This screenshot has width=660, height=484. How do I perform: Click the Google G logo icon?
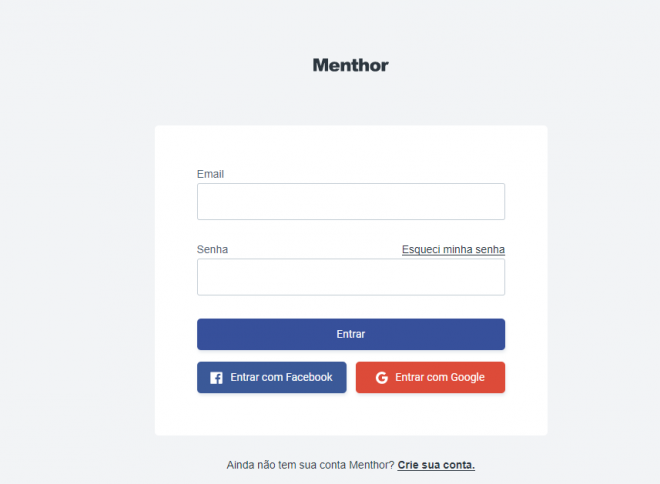(382, 378)
